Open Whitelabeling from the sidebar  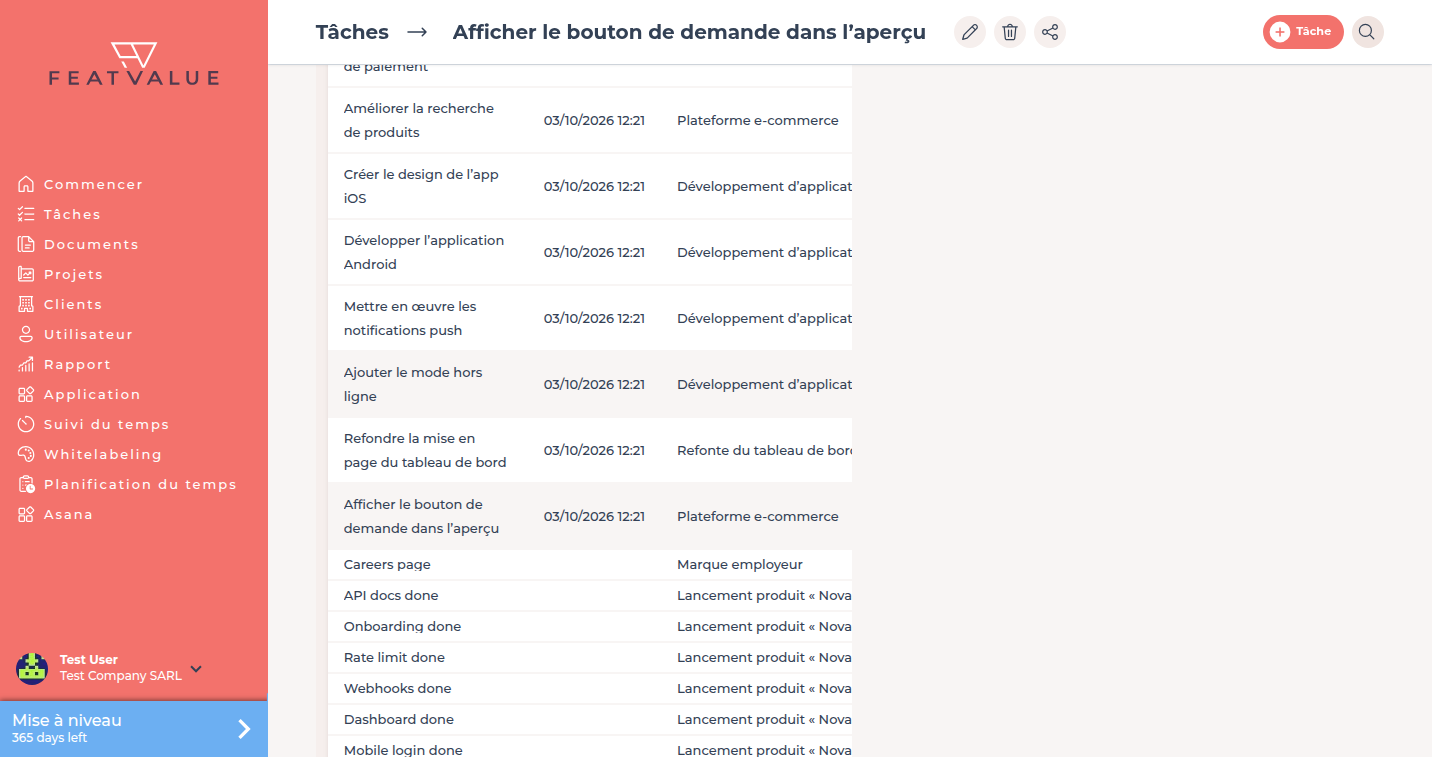102,454
